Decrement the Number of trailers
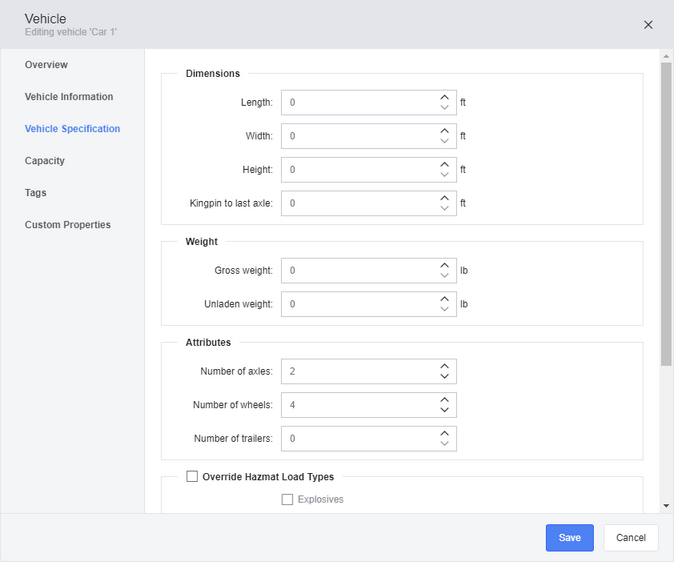The height and width of the screenshot is (562, 674). pyautogui.click(x=444, y=443)
